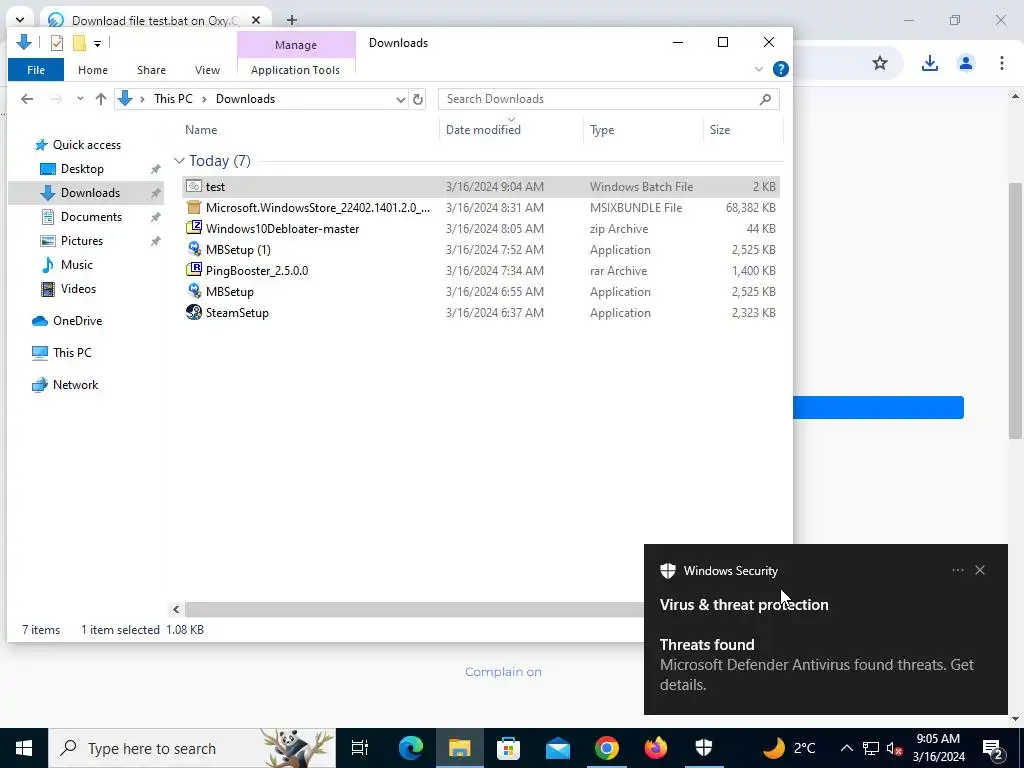The image size is (1024, 768).
Task: Open the Windows Start menu
Action: point(24,748)
